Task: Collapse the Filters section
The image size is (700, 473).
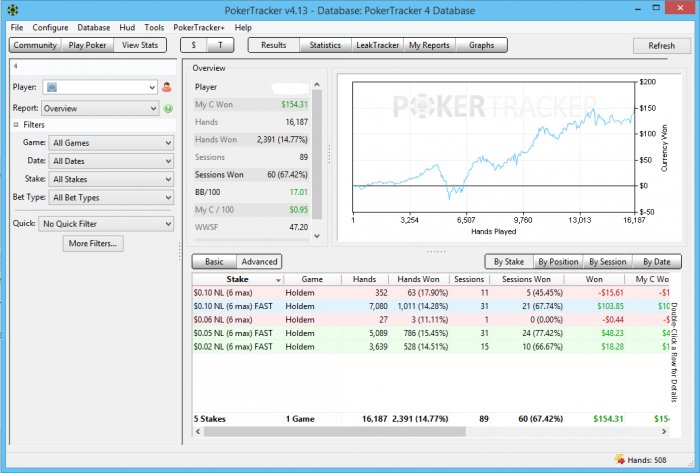Action: [x=16, y=125]
